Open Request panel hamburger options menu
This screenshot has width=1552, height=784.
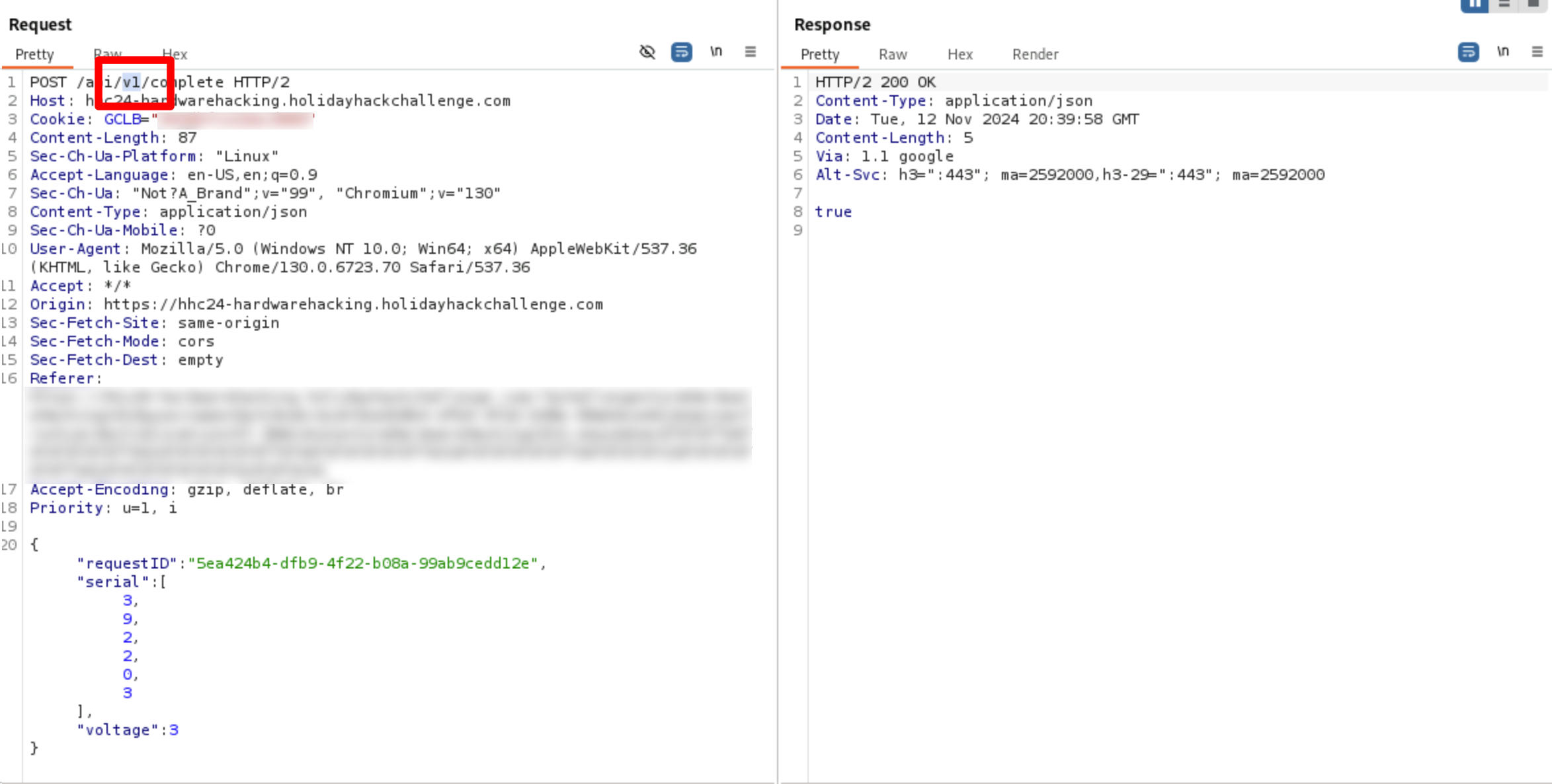750,52
